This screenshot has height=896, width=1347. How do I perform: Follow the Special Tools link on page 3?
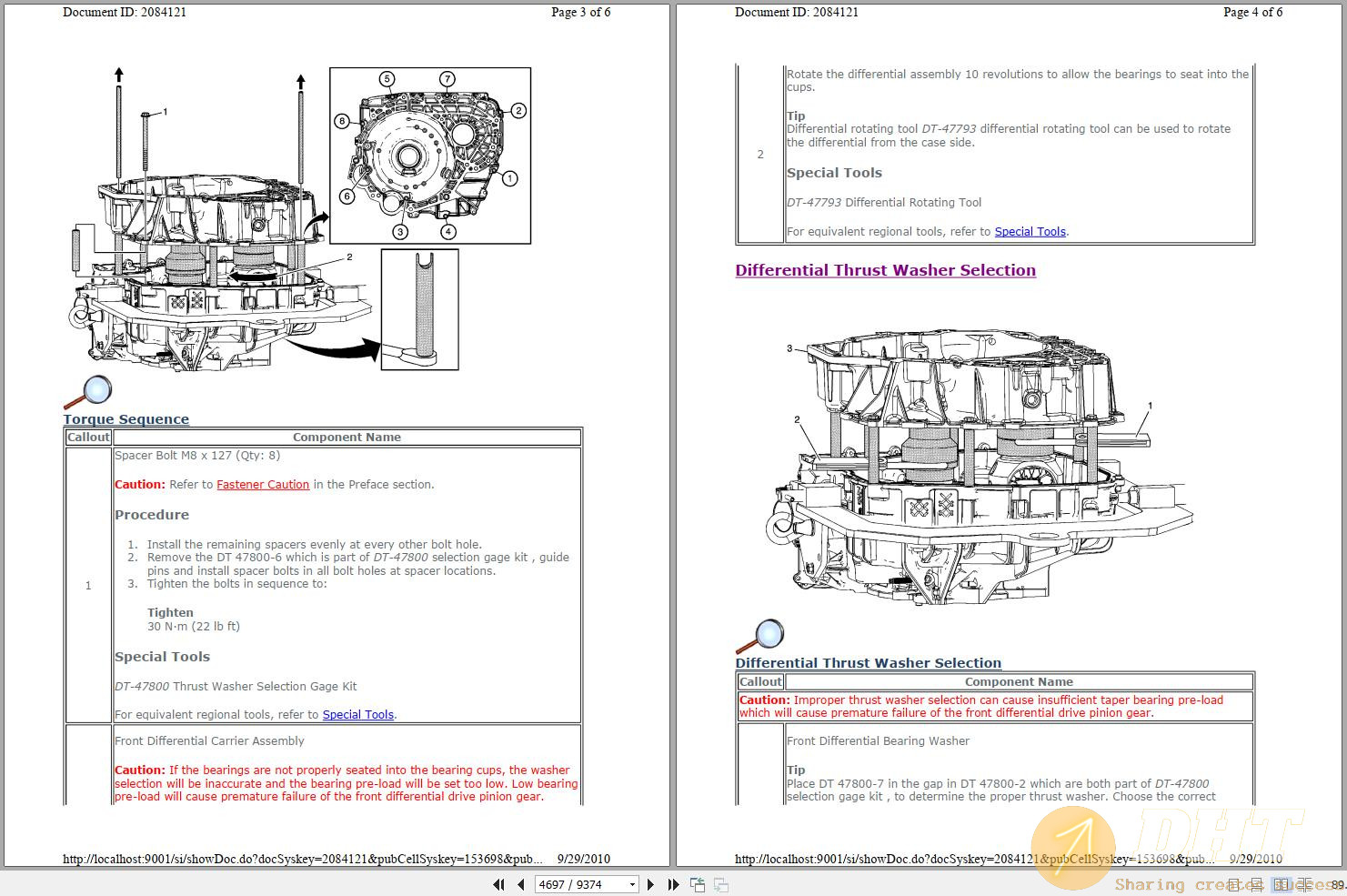click(358, 715)
